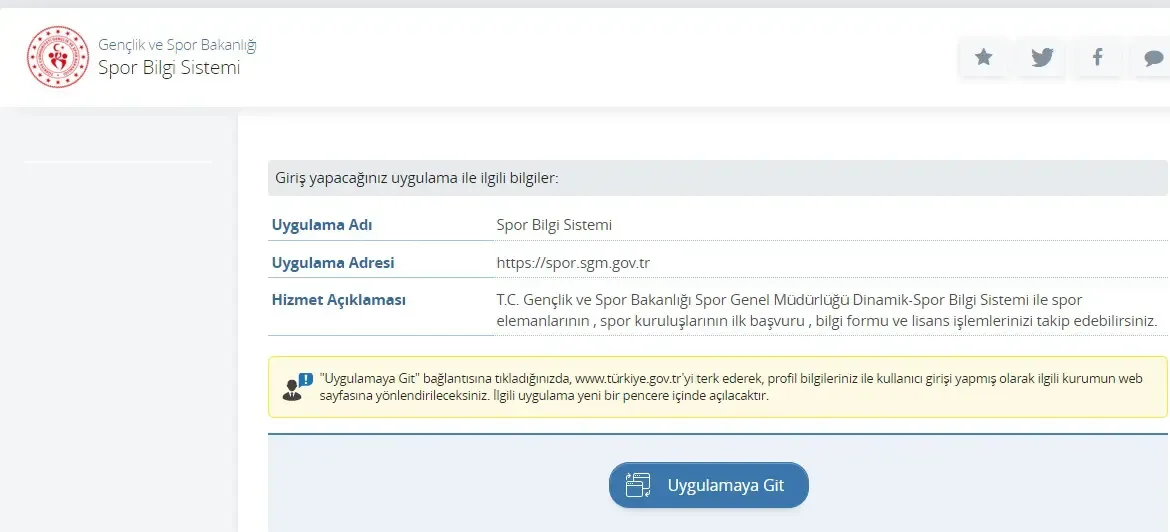
Task: Click the Uygulamaya Git button
Action: (x=709, y=485)
